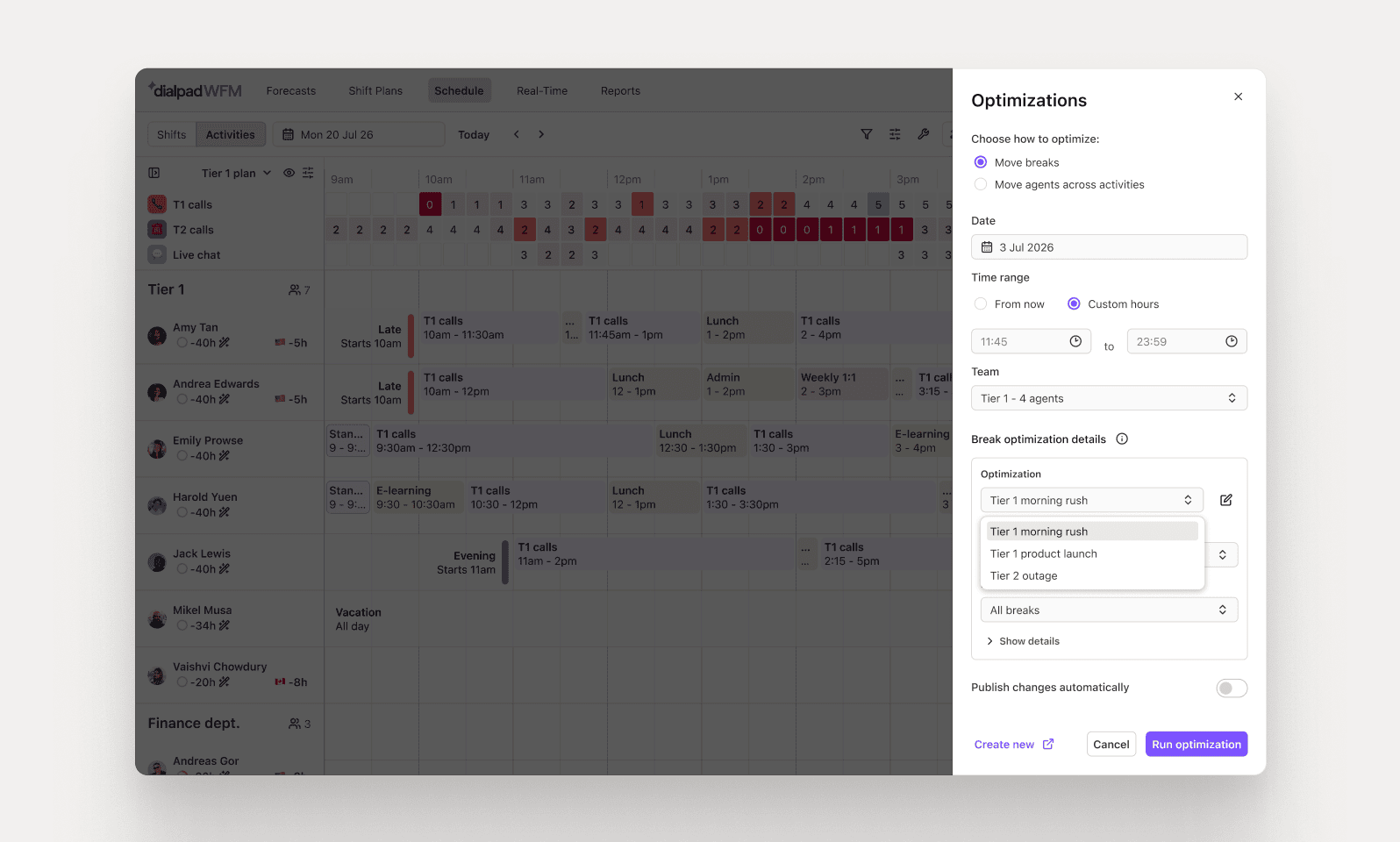Open the All breaks dropdown

click(x=1109, y=610)
